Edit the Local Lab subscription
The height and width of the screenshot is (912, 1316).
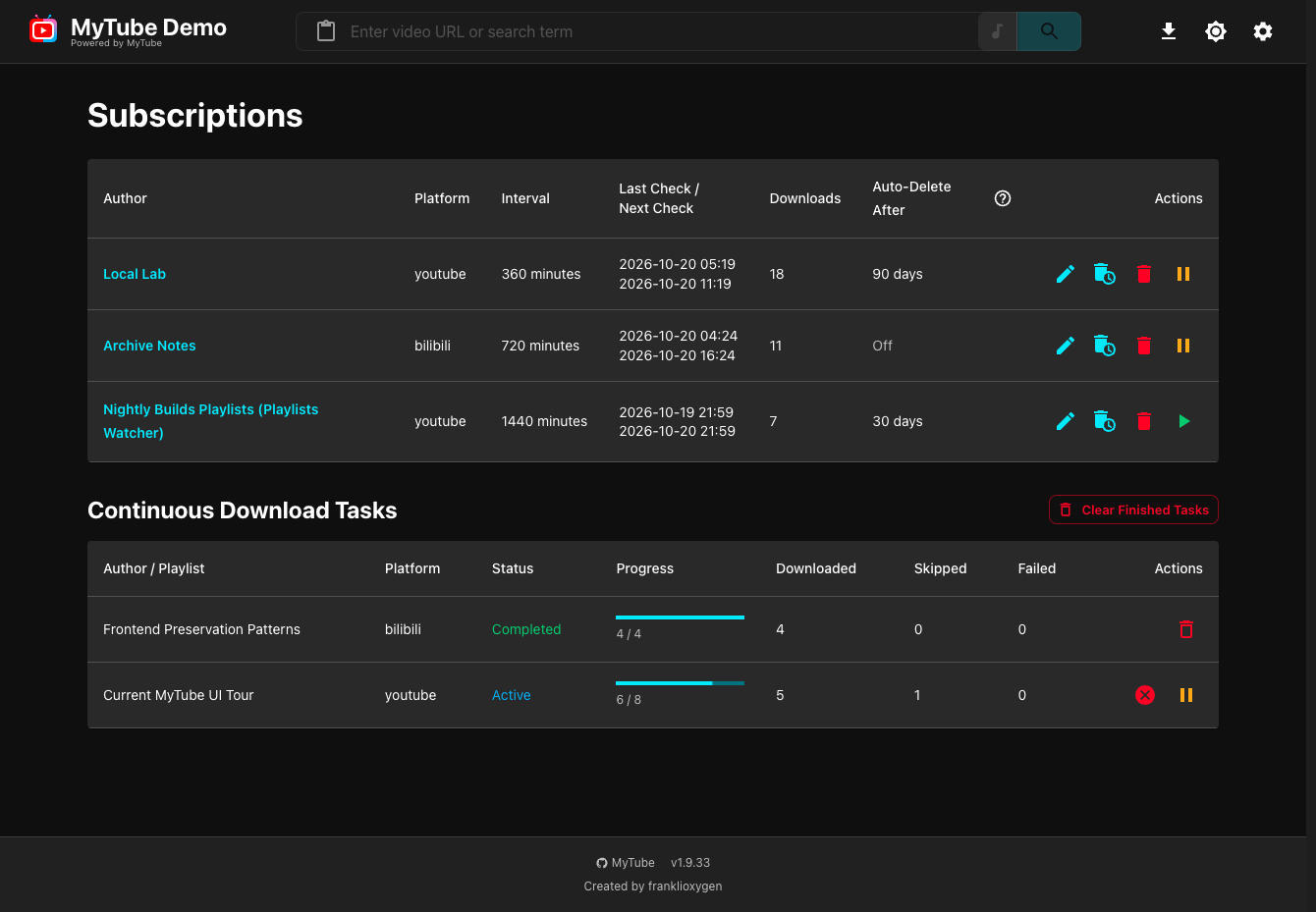(1066, 274)
